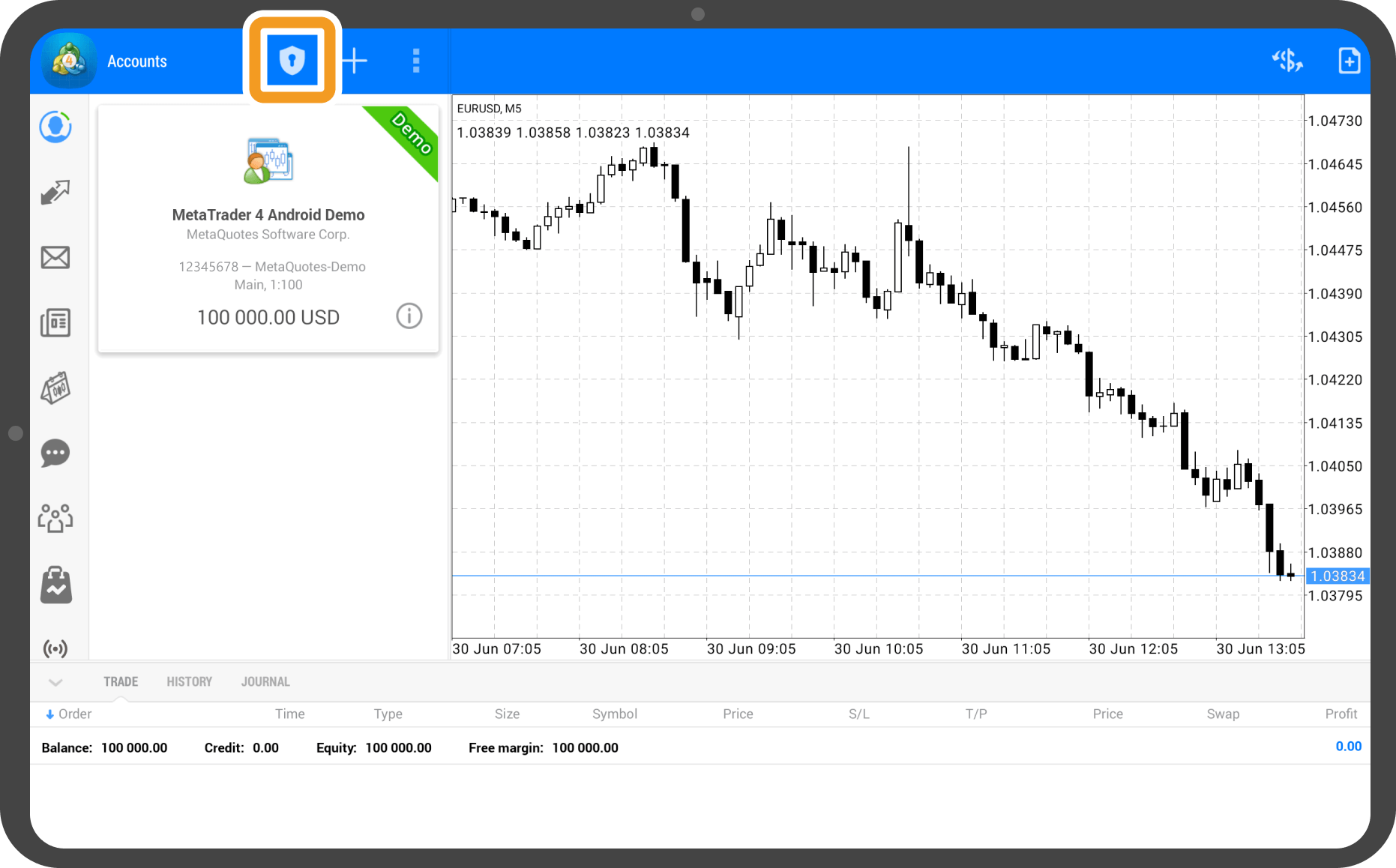Collapse the bottom panel with chevron

click(55, 682)
